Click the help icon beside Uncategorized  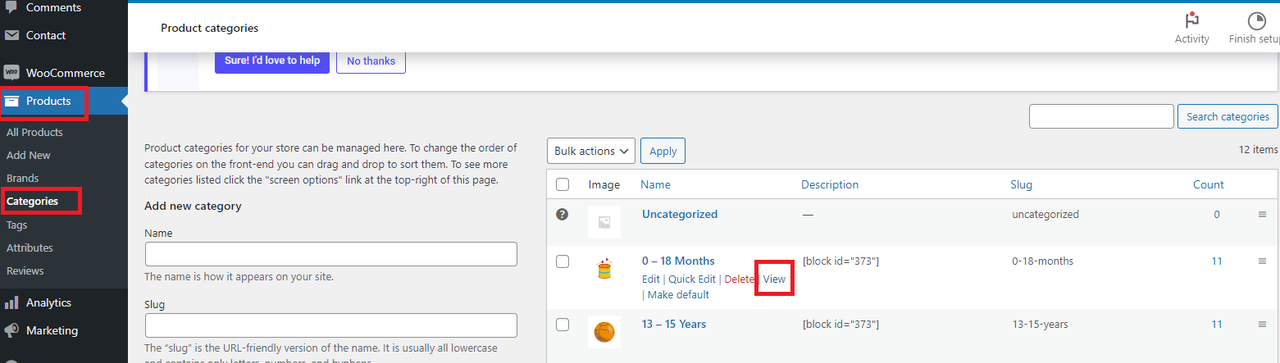[562, 215]
